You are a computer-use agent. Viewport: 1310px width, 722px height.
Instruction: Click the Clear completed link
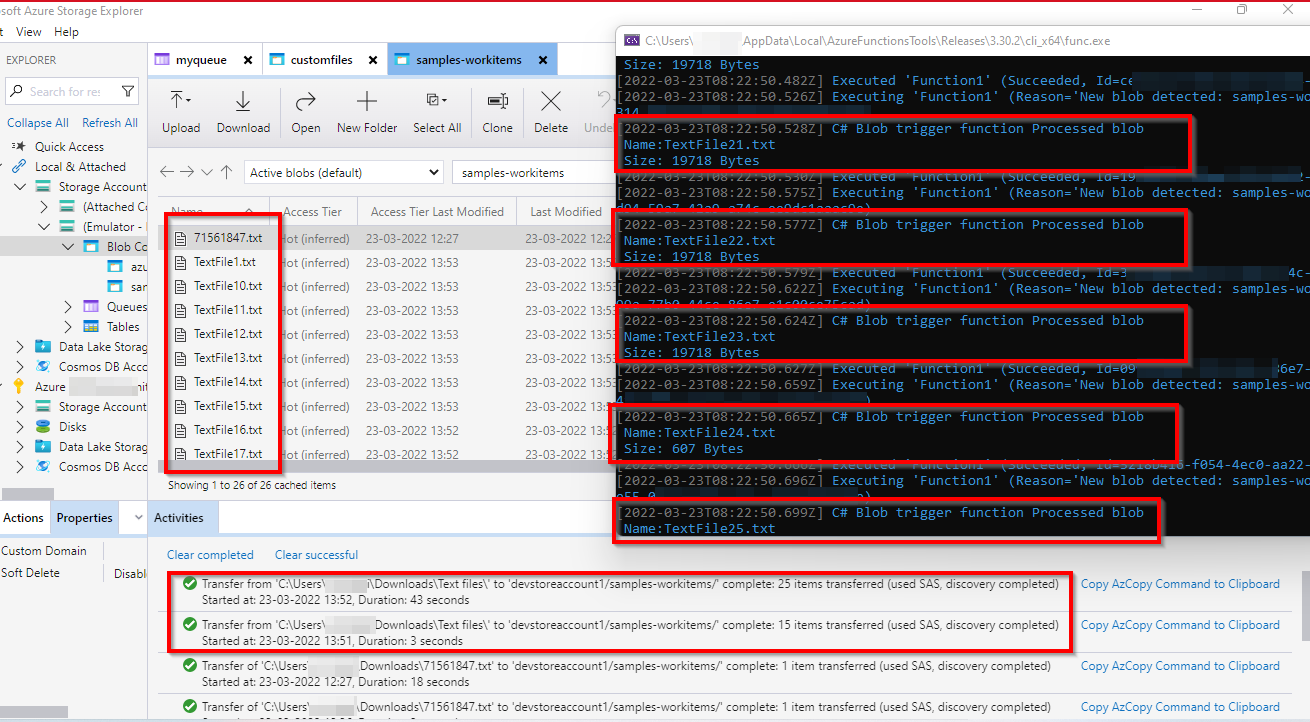click(x=210, y=555)
